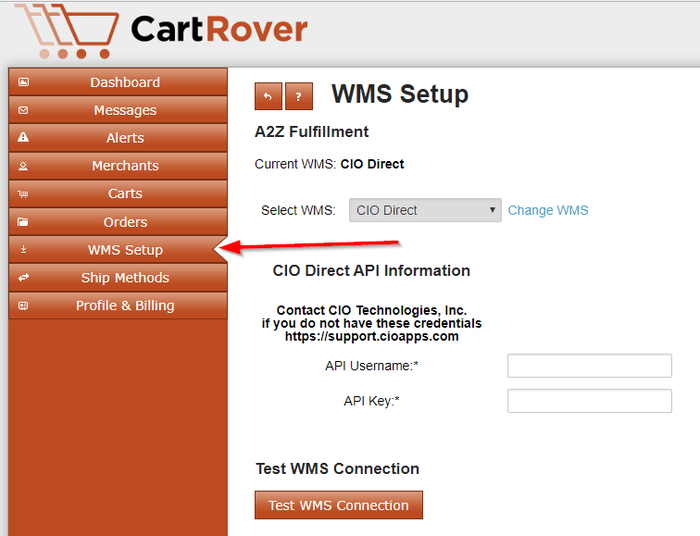The height and width of the screenshot is (536, 700).
Task: Click the Ship Methods arrows icon
Action: click(x=23, y=278)
